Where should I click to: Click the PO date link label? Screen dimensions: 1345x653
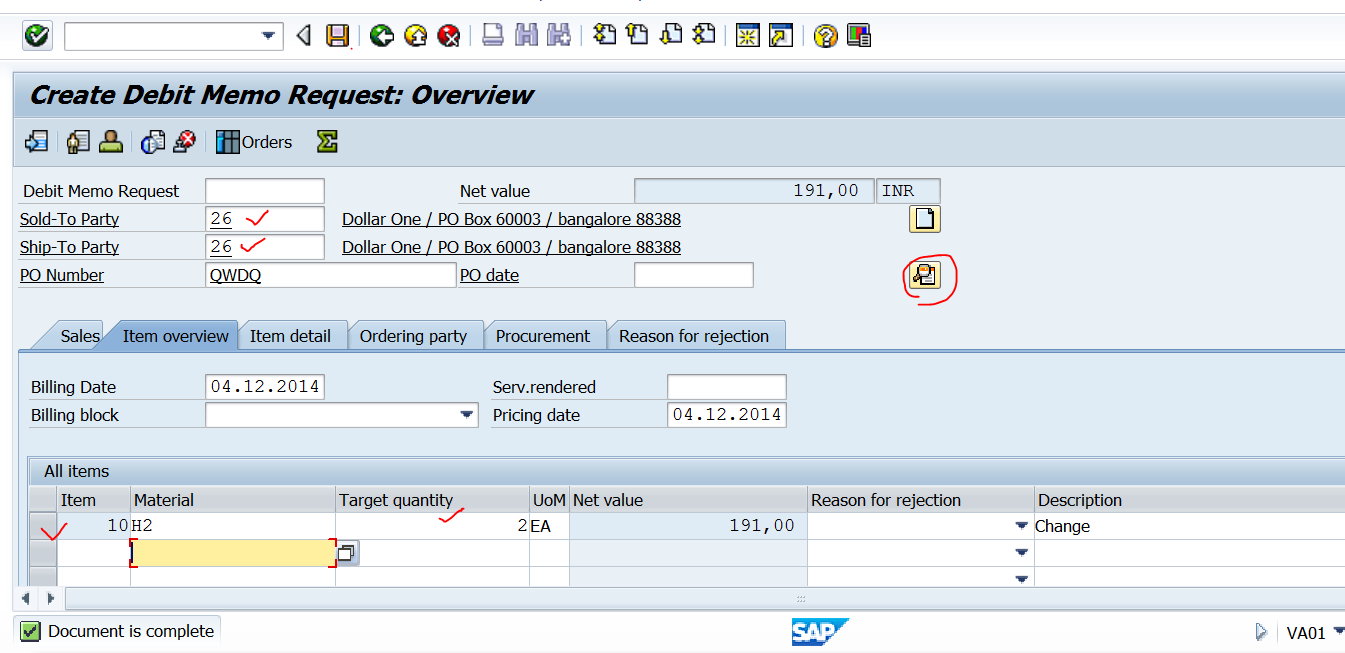[x=489, y=275]
